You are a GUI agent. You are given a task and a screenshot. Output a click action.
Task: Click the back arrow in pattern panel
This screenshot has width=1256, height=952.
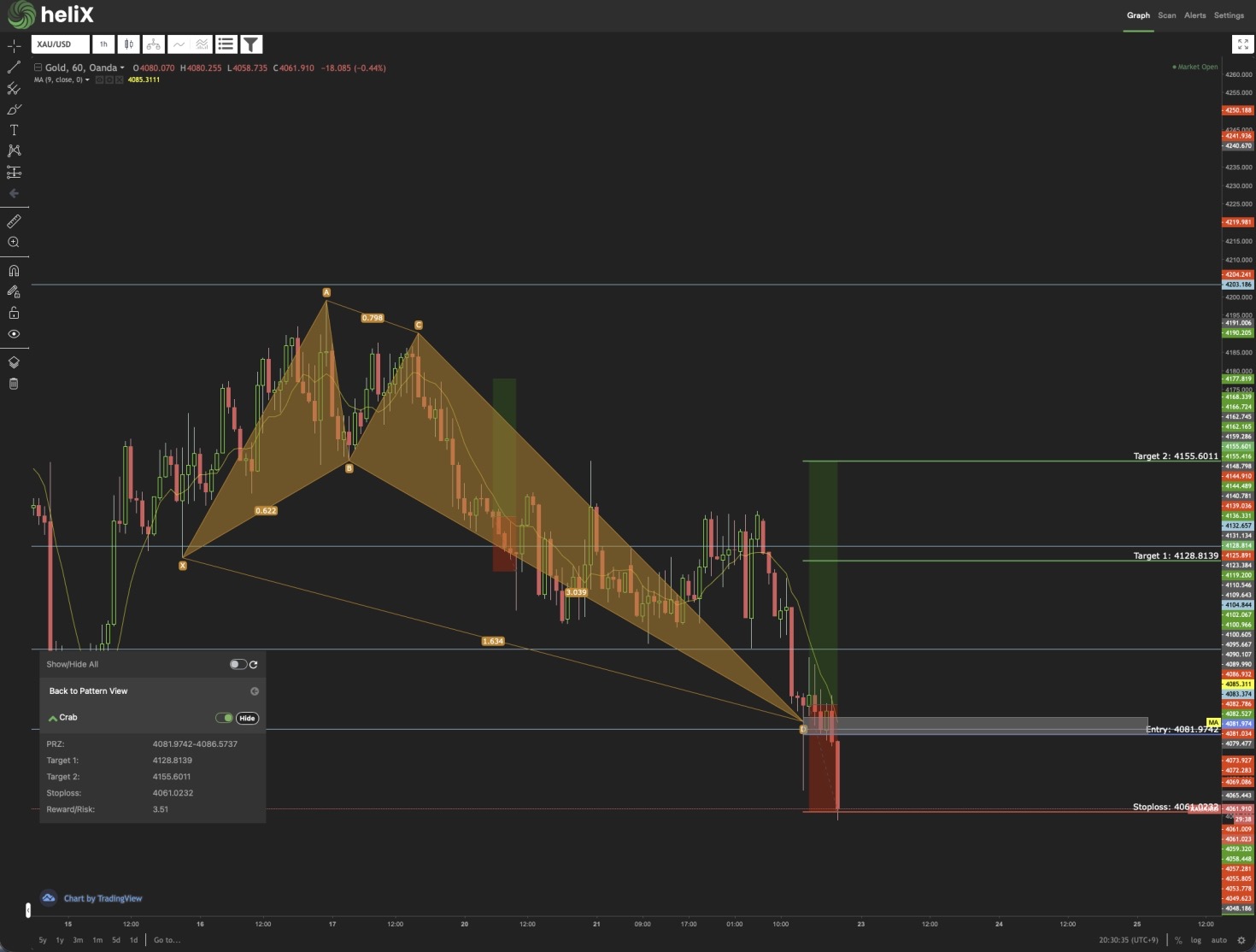click(x=254, y=691)
